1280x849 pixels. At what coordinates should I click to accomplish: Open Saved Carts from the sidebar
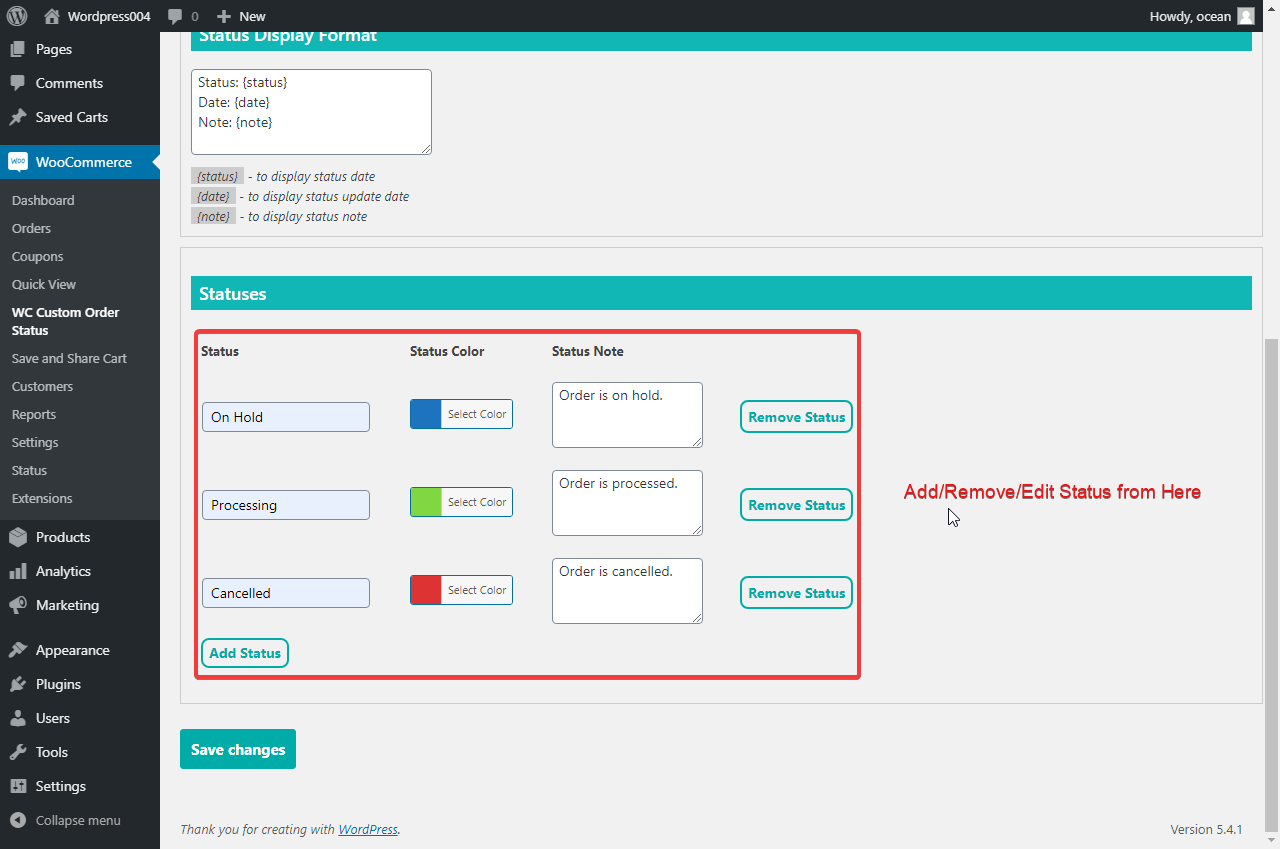[x=68, y=117]
